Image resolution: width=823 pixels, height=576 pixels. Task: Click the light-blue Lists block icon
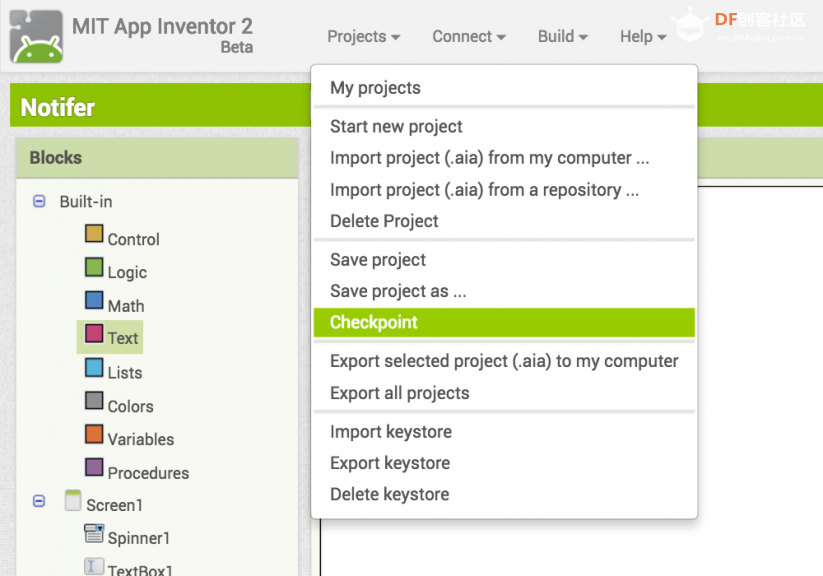(x=94, y=367)
